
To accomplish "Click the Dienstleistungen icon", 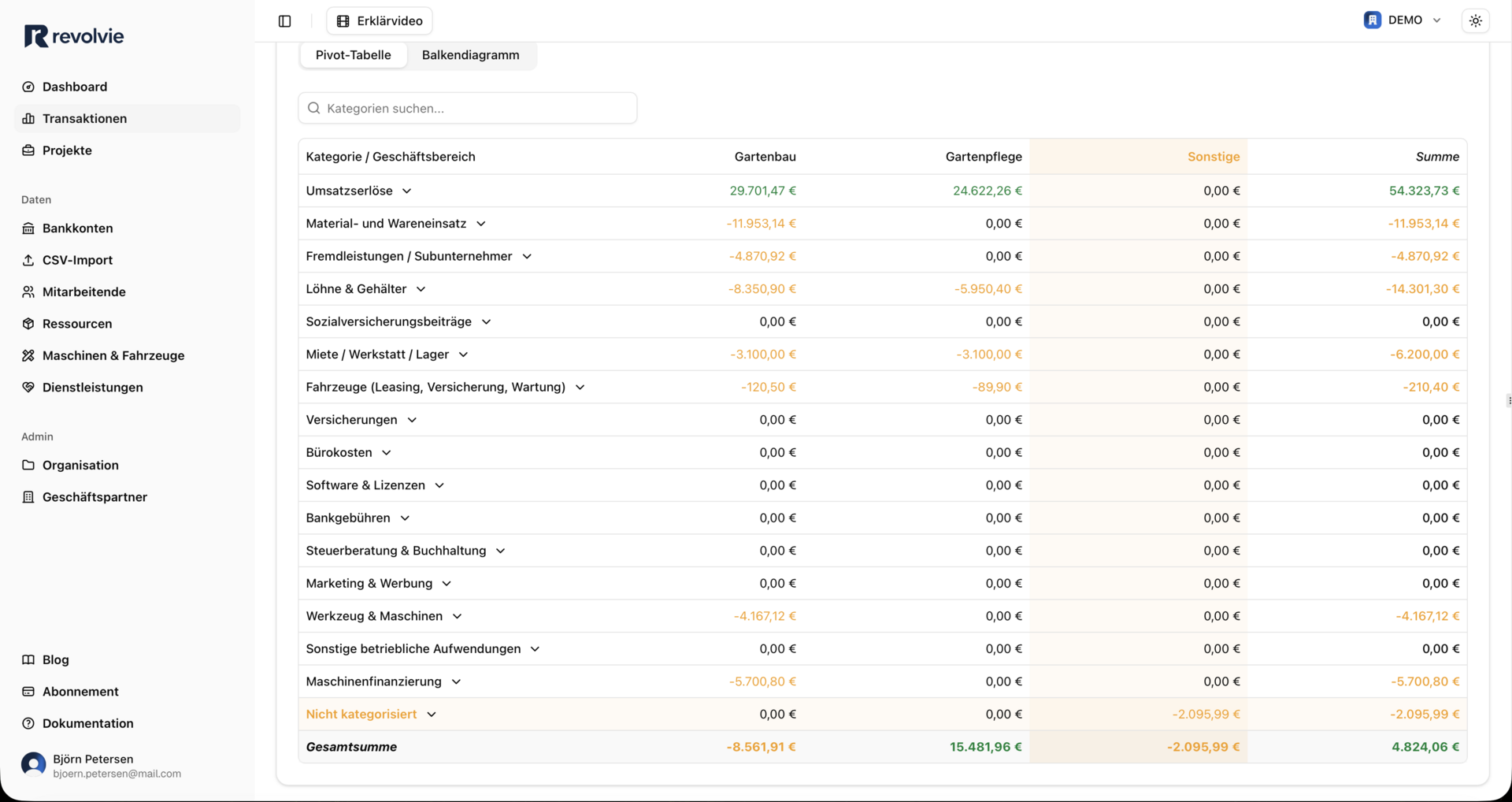I will tap(28, 388).
